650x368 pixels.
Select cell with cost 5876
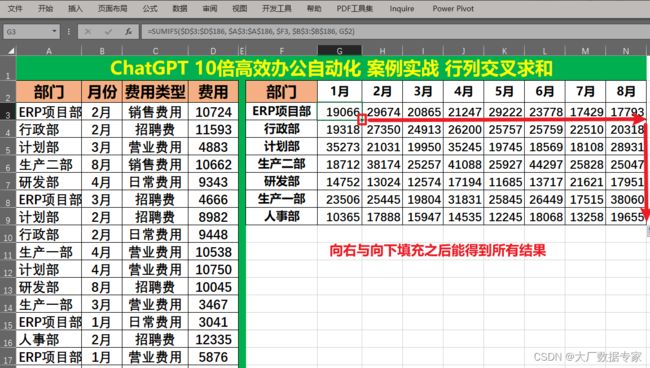(213, 357)
